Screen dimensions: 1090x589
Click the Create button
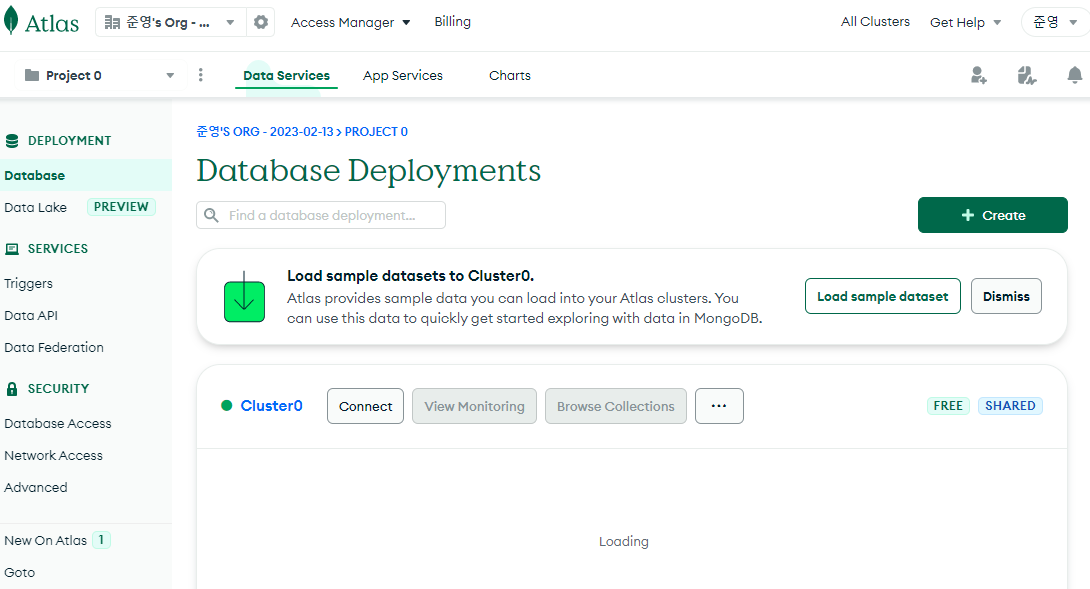[x=993, y=215]
